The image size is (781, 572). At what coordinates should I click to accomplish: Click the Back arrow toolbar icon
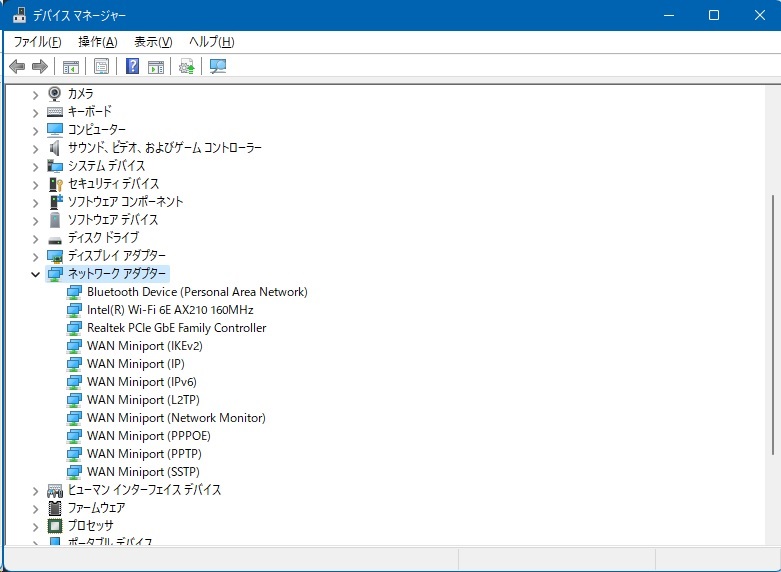click(17, 66)
